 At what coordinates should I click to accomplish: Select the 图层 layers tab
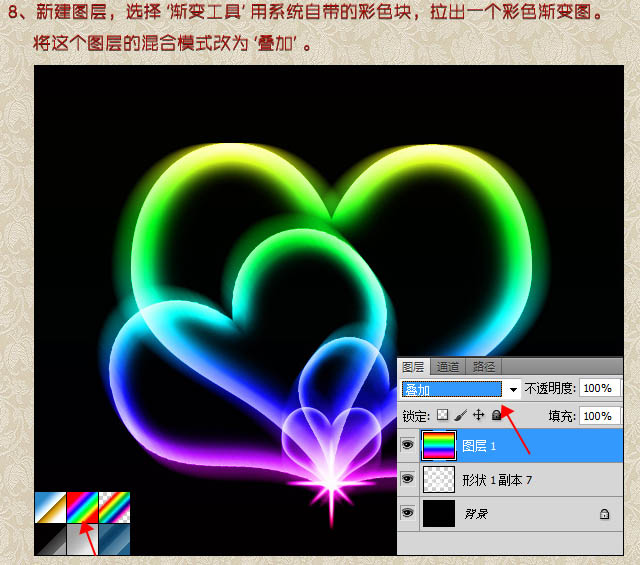coord(413,366)
